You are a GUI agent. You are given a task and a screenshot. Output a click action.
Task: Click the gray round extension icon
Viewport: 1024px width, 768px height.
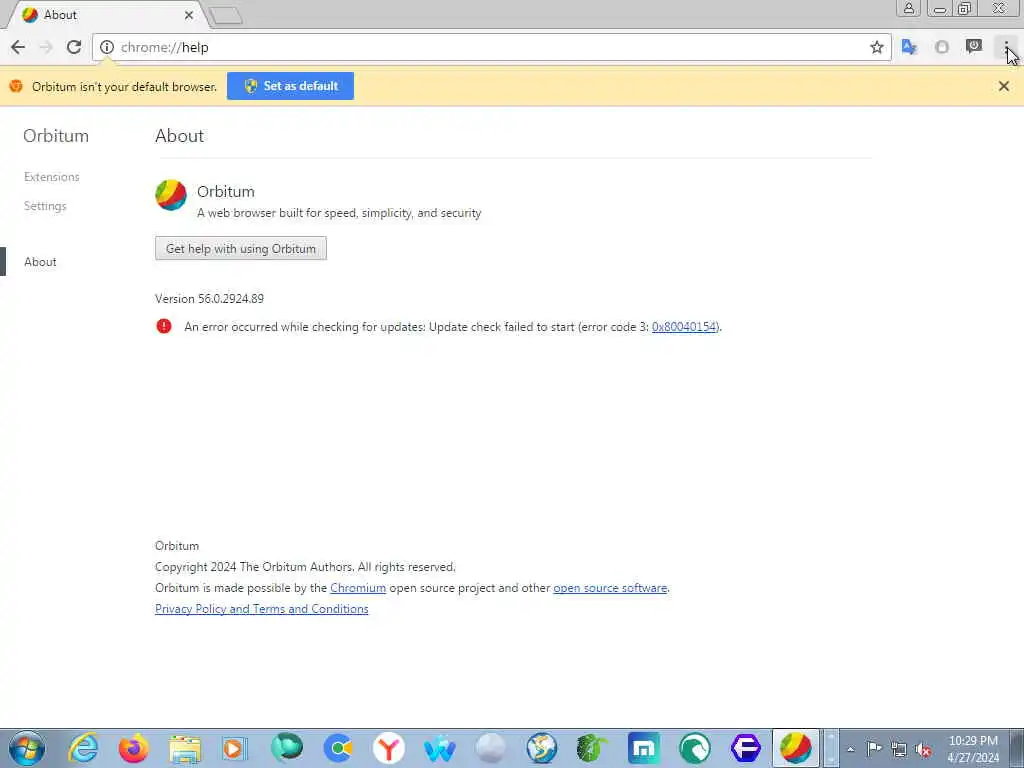(x=942, y=47)
